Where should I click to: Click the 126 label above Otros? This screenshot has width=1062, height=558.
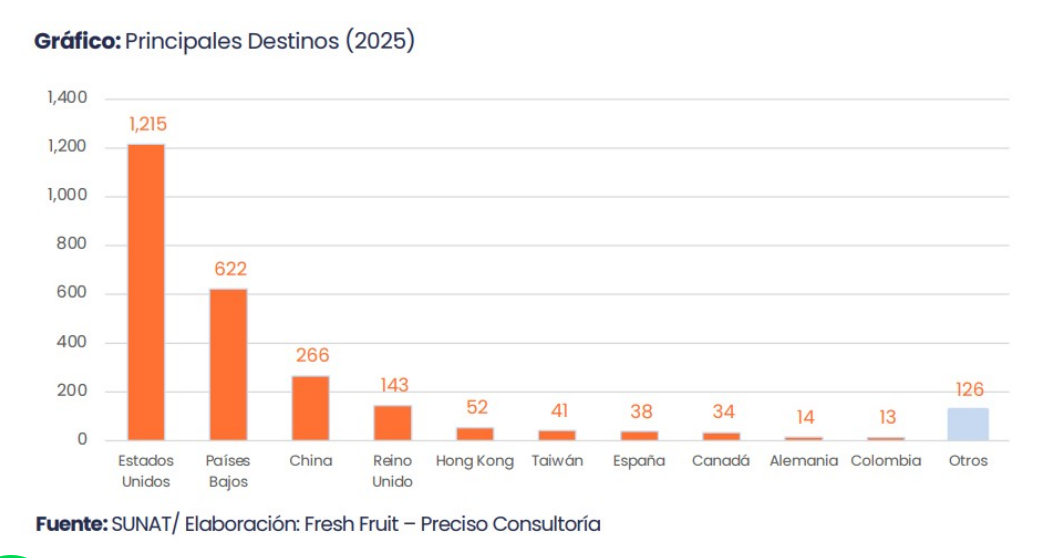pyautogui.click(x=968, y=390)
